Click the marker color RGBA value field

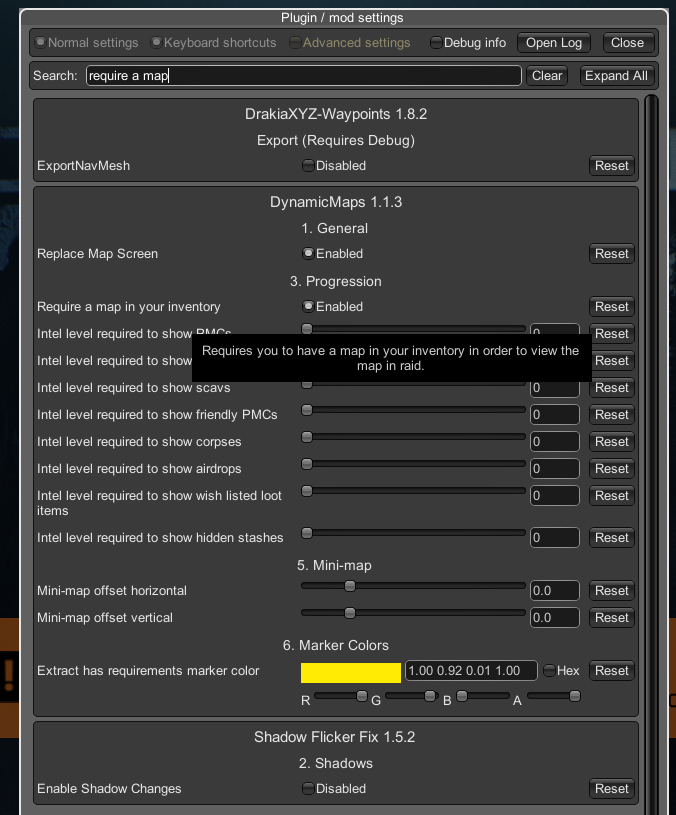[x=471, y=671]
